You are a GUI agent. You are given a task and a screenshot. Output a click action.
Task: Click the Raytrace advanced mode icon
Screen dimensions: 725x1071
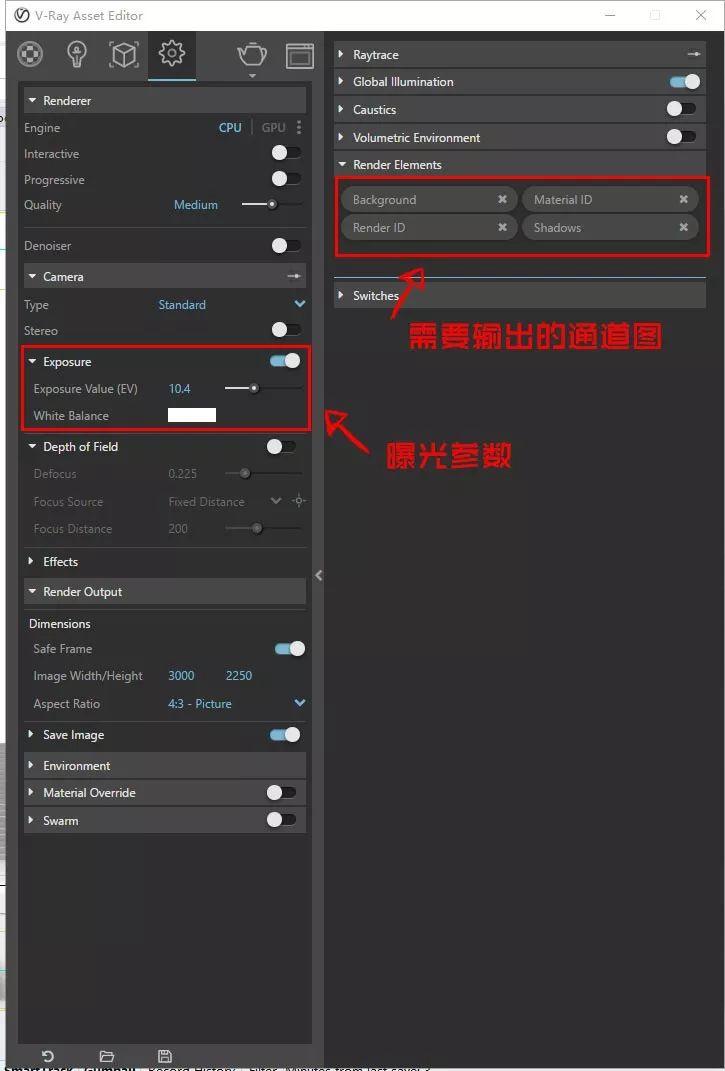[x=694, y=54]
